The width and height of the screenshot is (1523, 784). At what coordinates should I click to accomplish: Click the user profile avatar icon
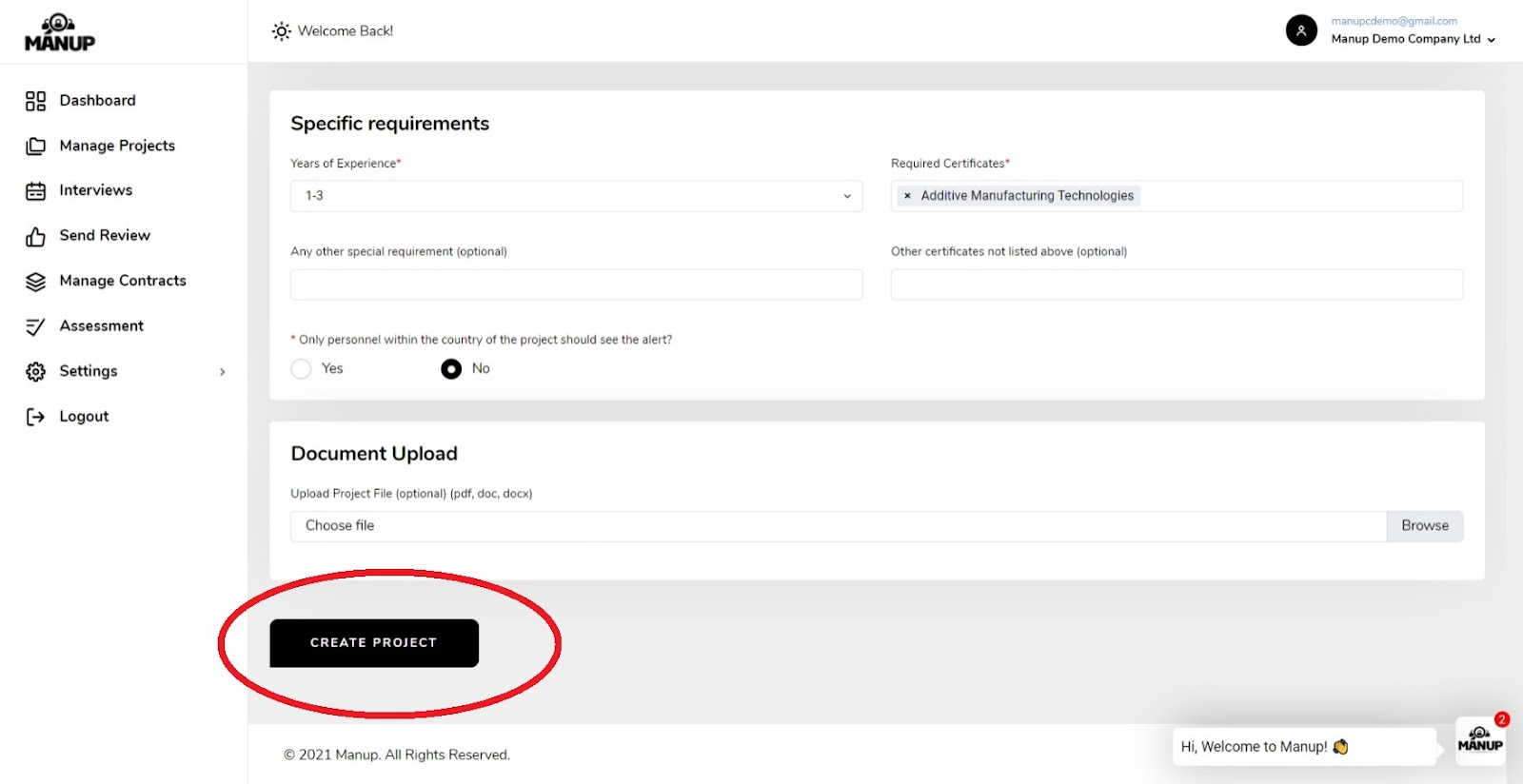pos(1301,30)
